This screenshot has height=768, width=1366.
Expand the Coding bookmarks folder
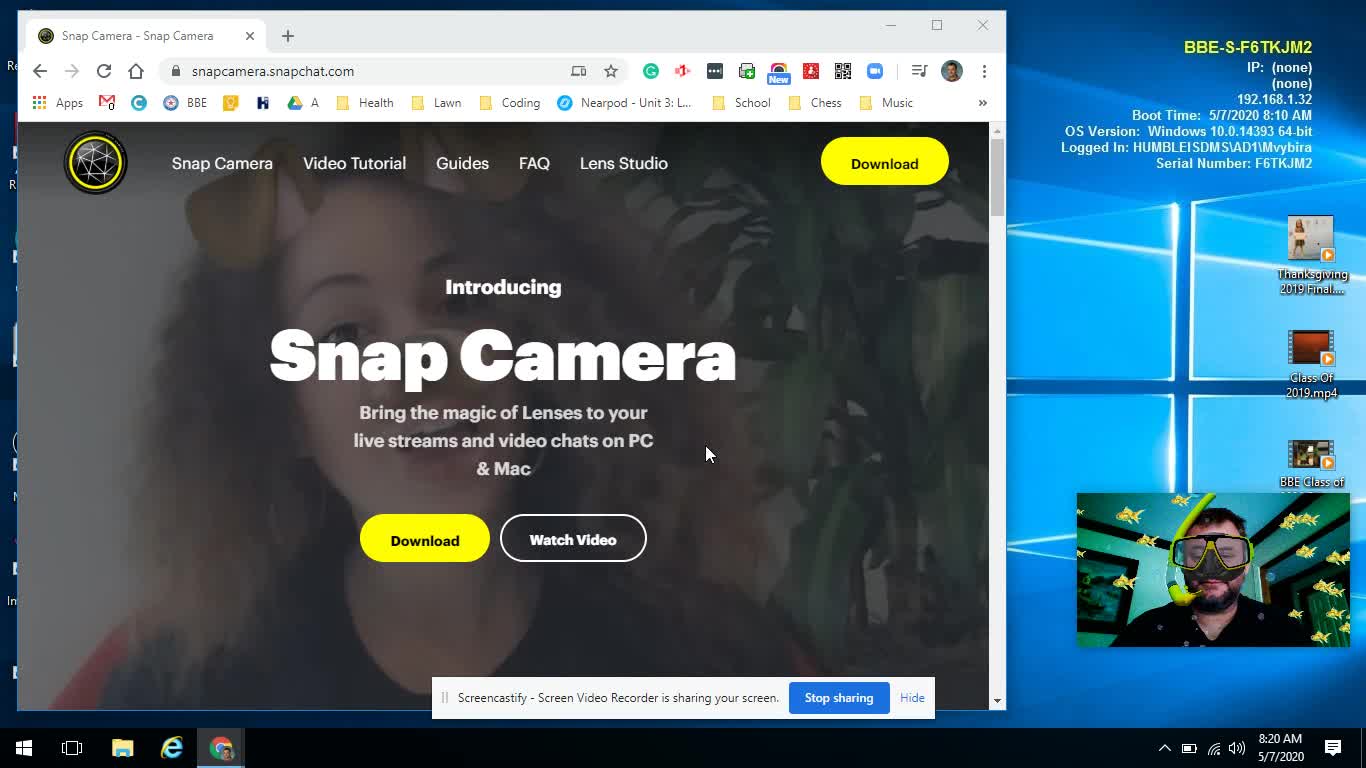click(x=510, y=102)
